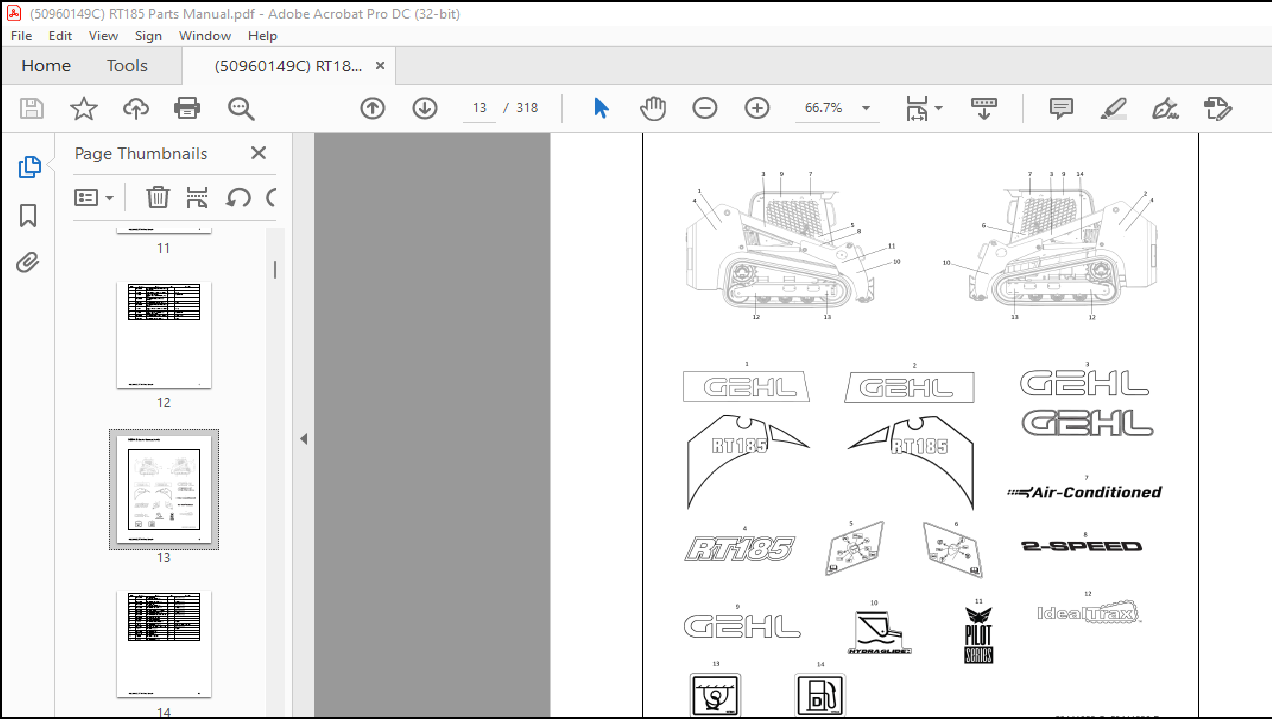Rotate page counterclockwise in thumbnails toolbar
1275x719 pixels.
click(x=238, y=197)
